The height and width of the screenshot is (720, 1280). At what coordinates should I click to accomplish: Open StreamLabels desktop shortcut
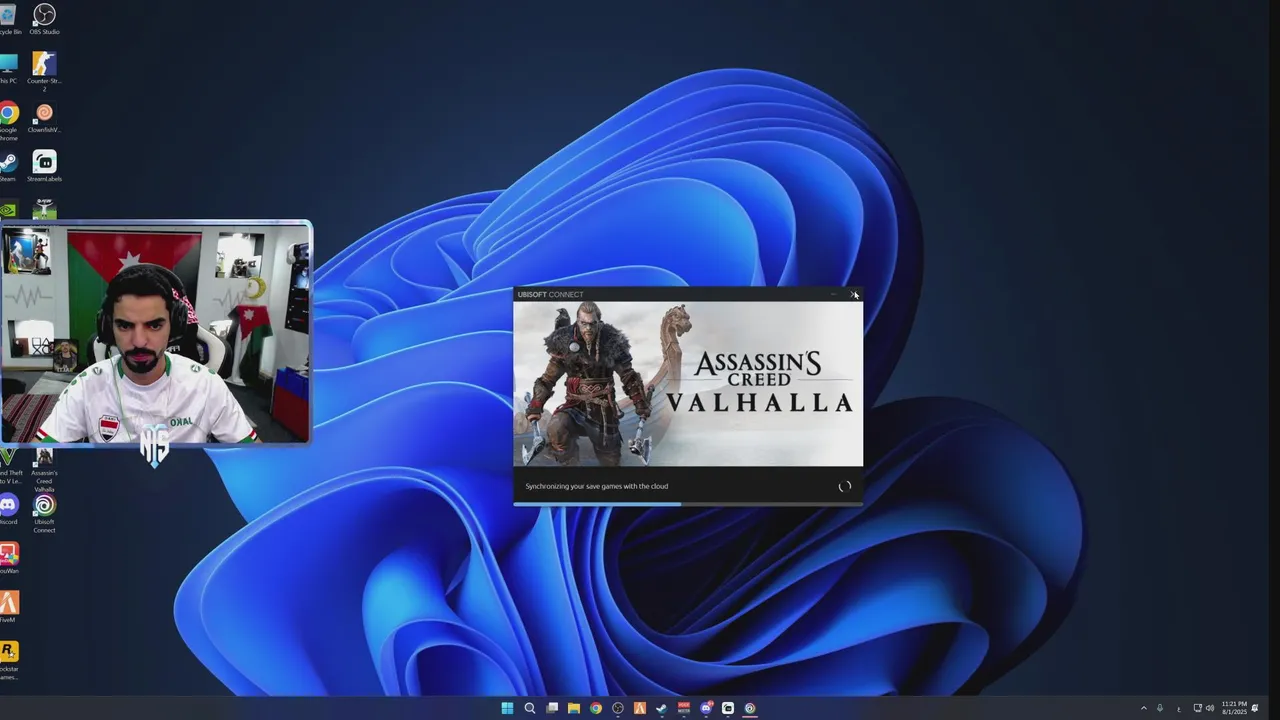tap(44, 167)
